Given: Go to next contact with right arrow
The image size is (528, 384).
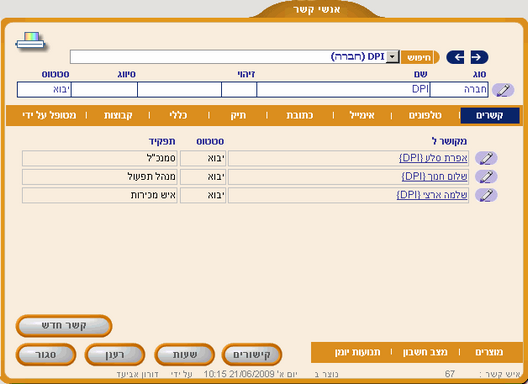Looking at the screenshot, I should [479, 57].
